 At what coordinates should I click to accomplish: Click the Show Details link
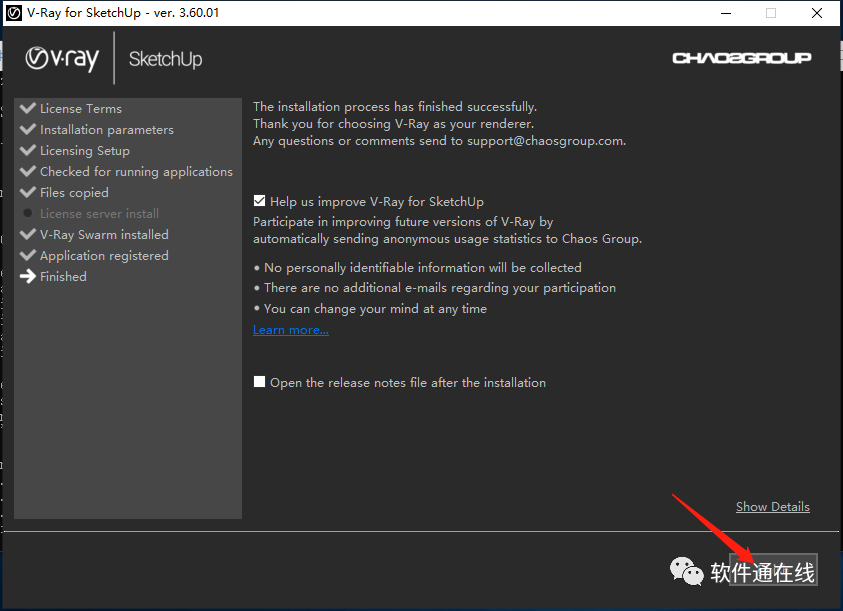click(773, 507)
